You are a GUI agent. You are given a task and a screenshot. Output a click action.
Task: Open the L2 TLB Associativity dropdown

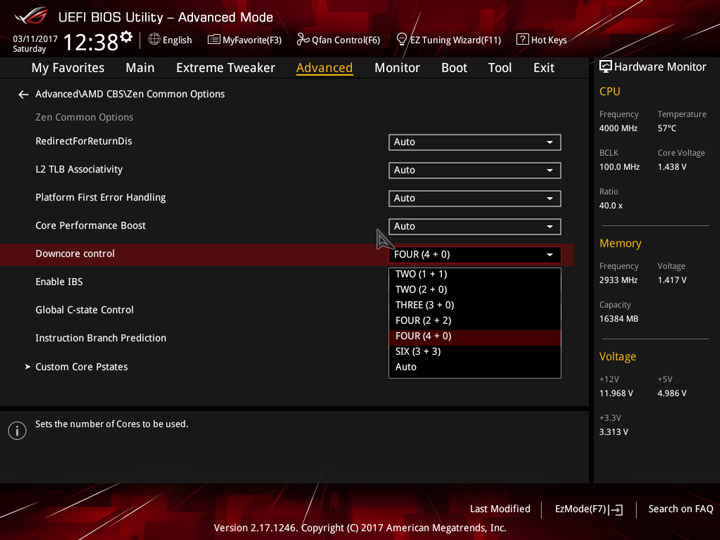(x=474, y=170)
